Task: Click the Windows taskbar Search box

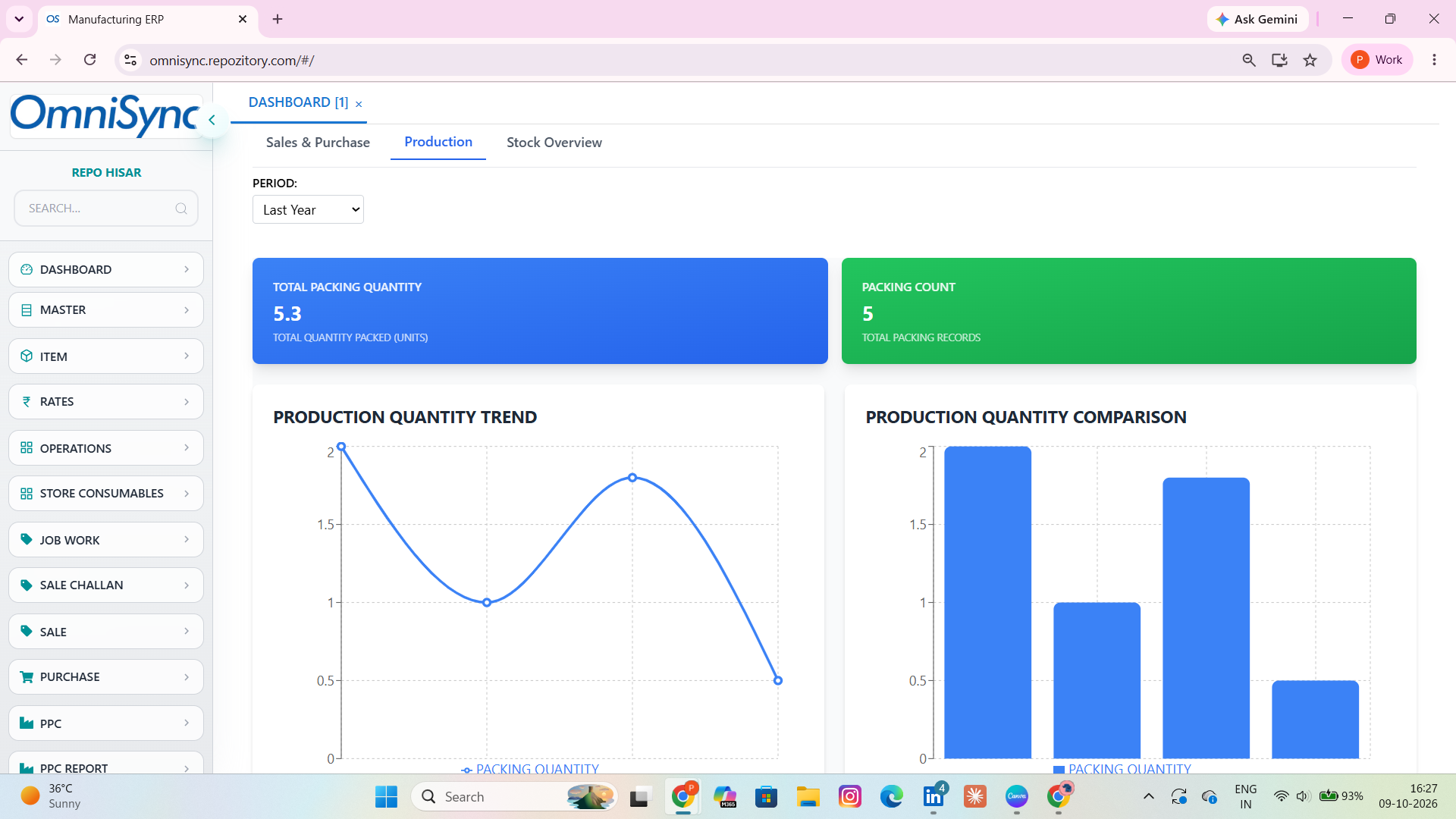Action: click(514, 797)
